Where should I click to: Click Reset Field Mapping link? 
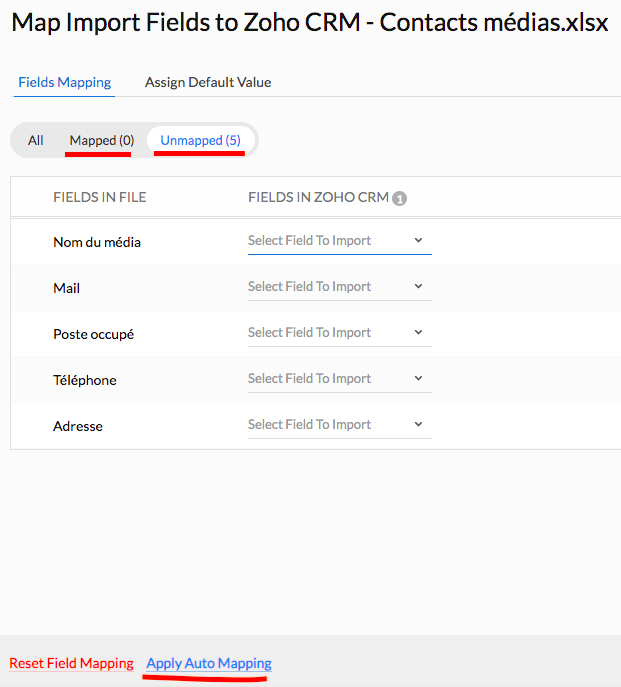pos(71,663)
